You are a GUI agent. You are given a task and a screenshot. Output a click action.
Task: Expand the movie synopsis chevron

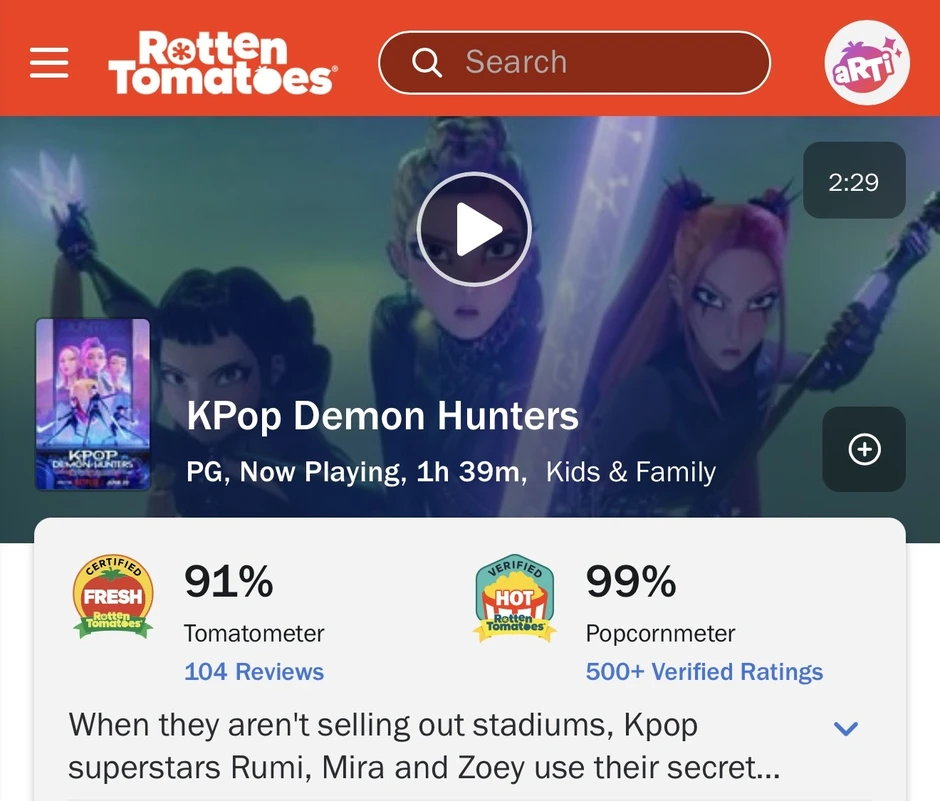click(846, 729)
